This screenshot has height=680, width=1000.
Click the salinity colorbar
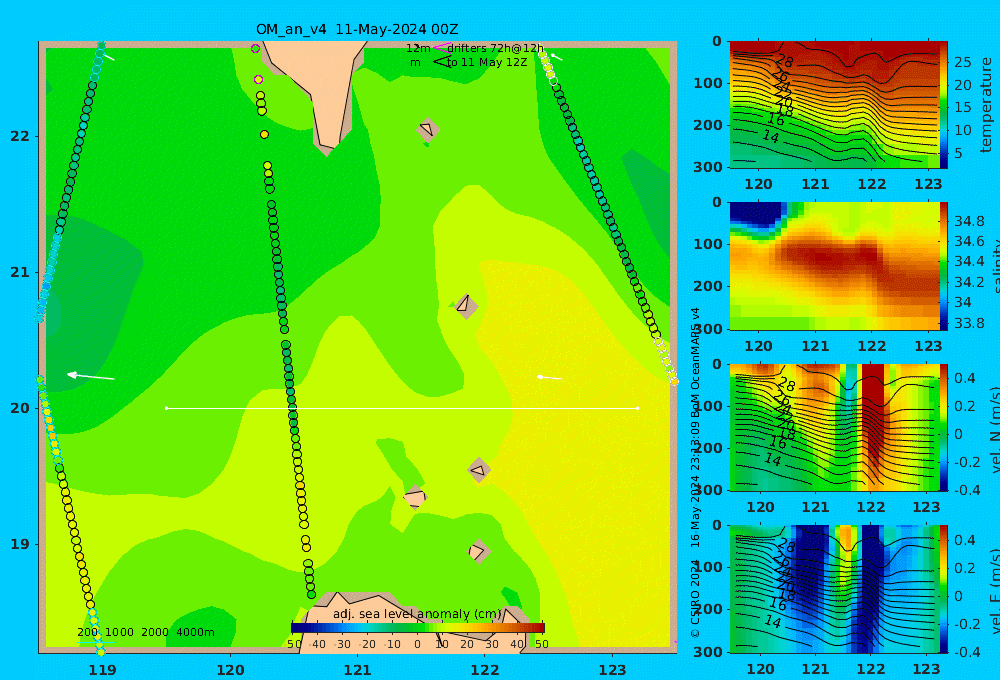944,266
